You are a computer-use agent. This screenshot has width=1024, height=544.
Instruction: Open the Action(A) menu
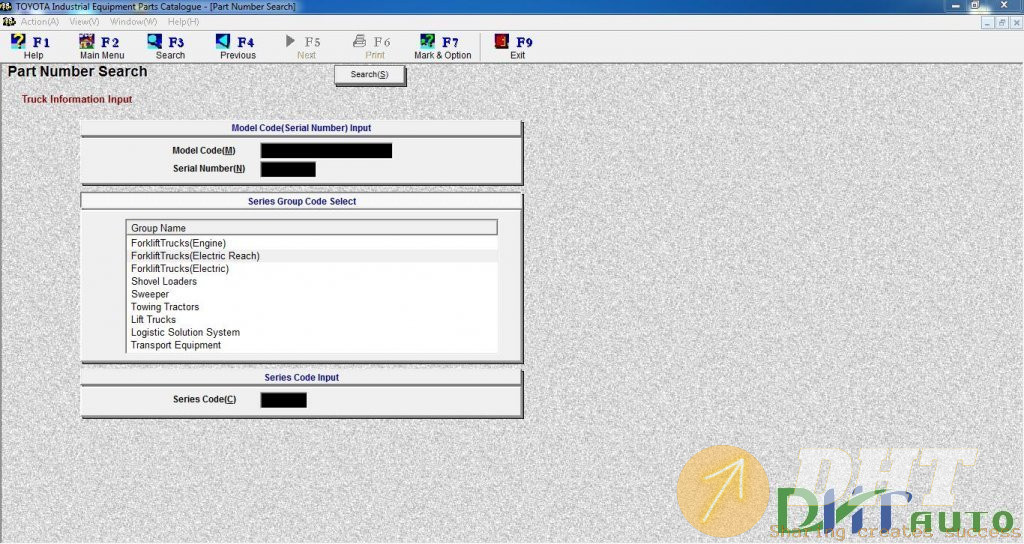click(39, 22)
